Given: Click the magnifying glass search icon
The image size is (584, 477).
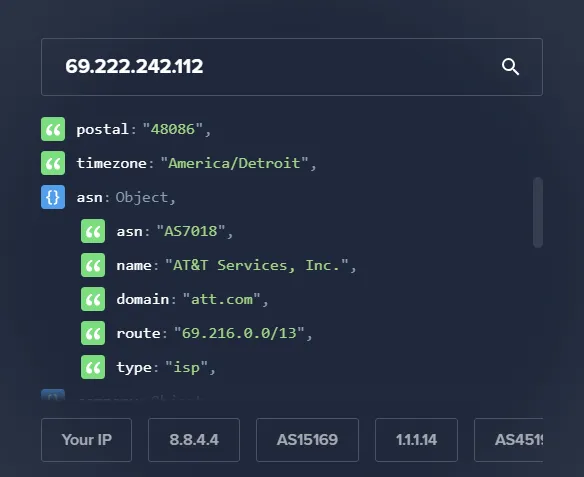Looking at the screenshot, I should [510, 67].
